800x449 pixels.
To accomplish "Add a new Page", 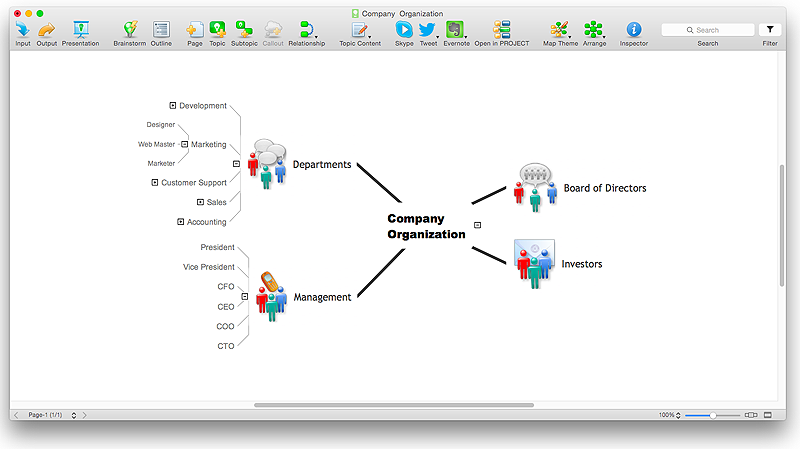I will coord(194,30).
